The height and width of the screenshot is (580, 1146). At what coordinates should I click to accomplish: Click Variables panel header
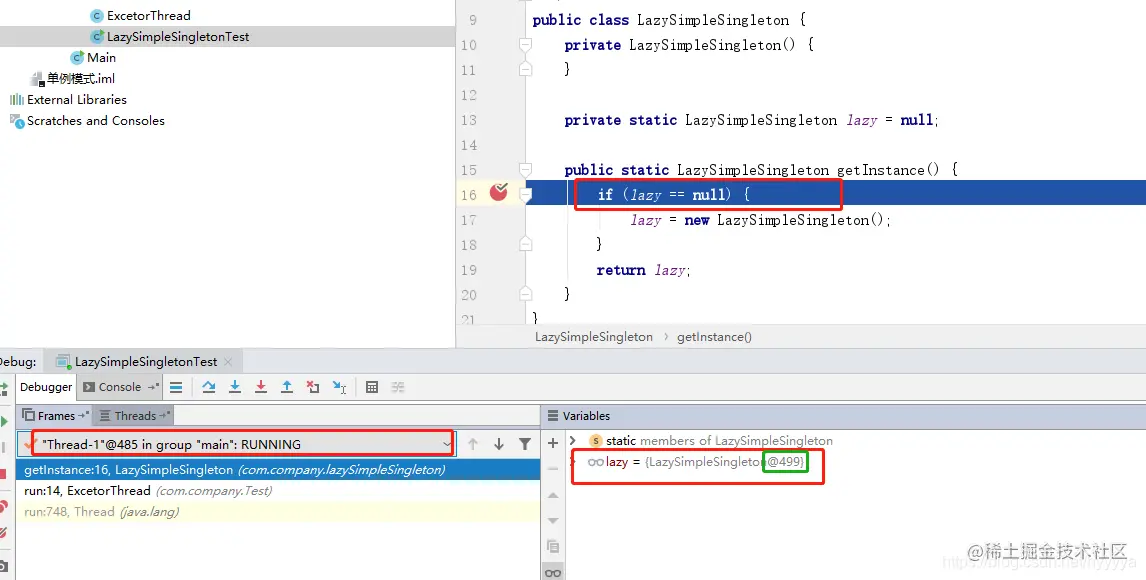coord(586,416)
